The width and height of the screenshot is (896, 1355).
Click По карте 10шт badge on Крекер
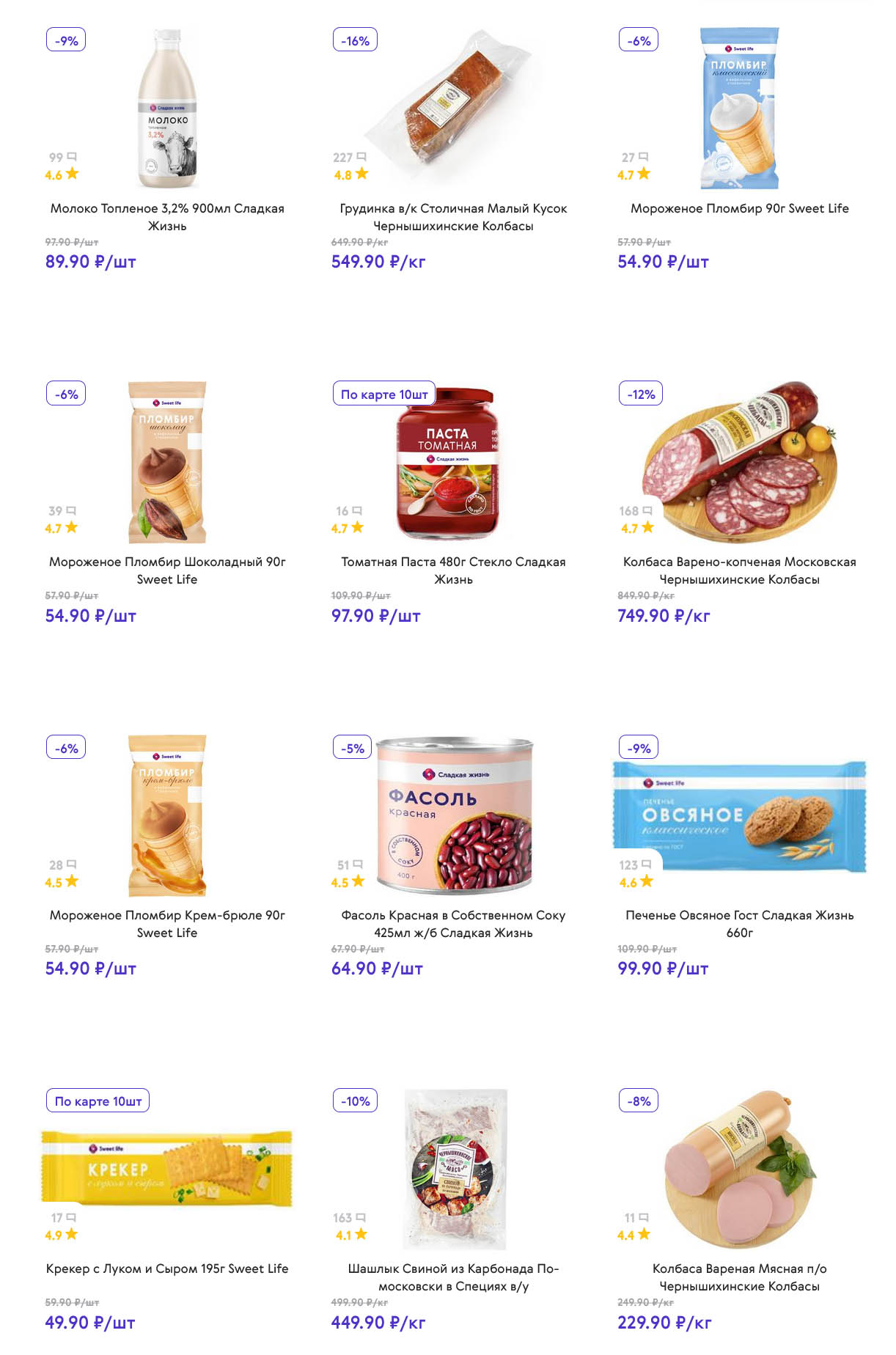click(98, 1101)
